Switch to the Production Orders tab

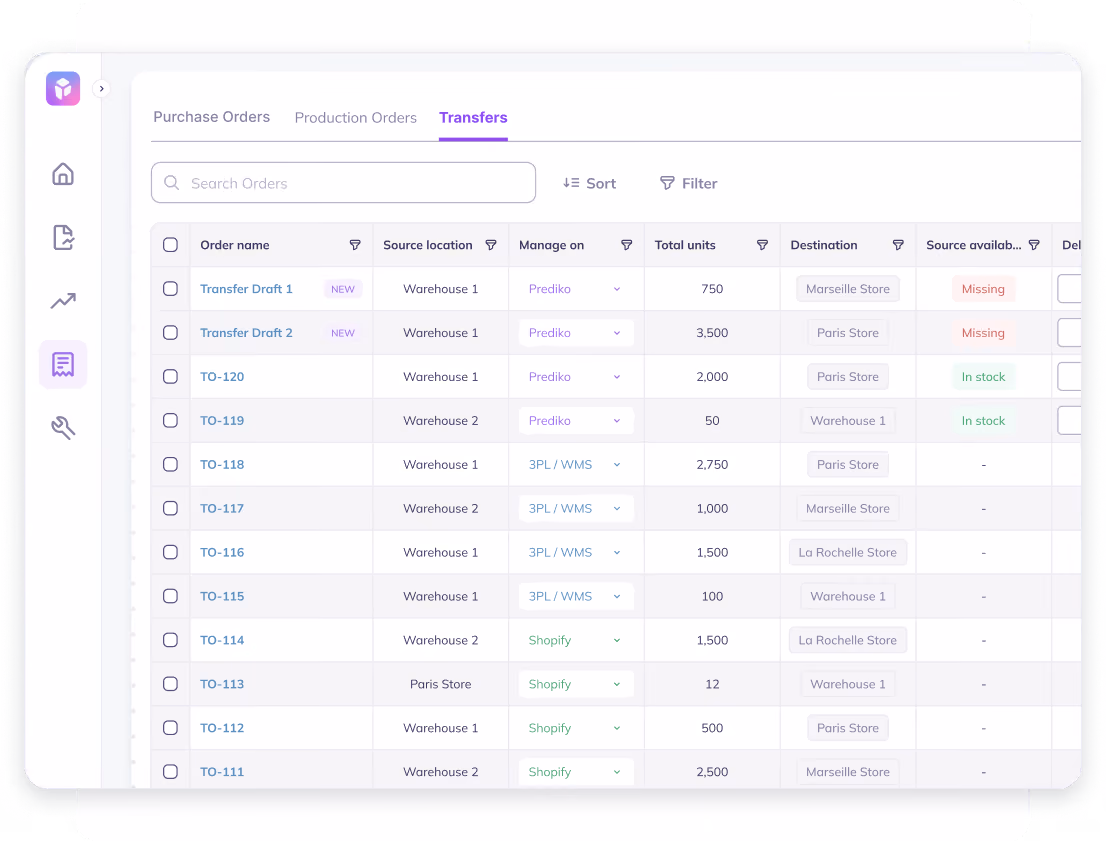[x=356, y=118]
